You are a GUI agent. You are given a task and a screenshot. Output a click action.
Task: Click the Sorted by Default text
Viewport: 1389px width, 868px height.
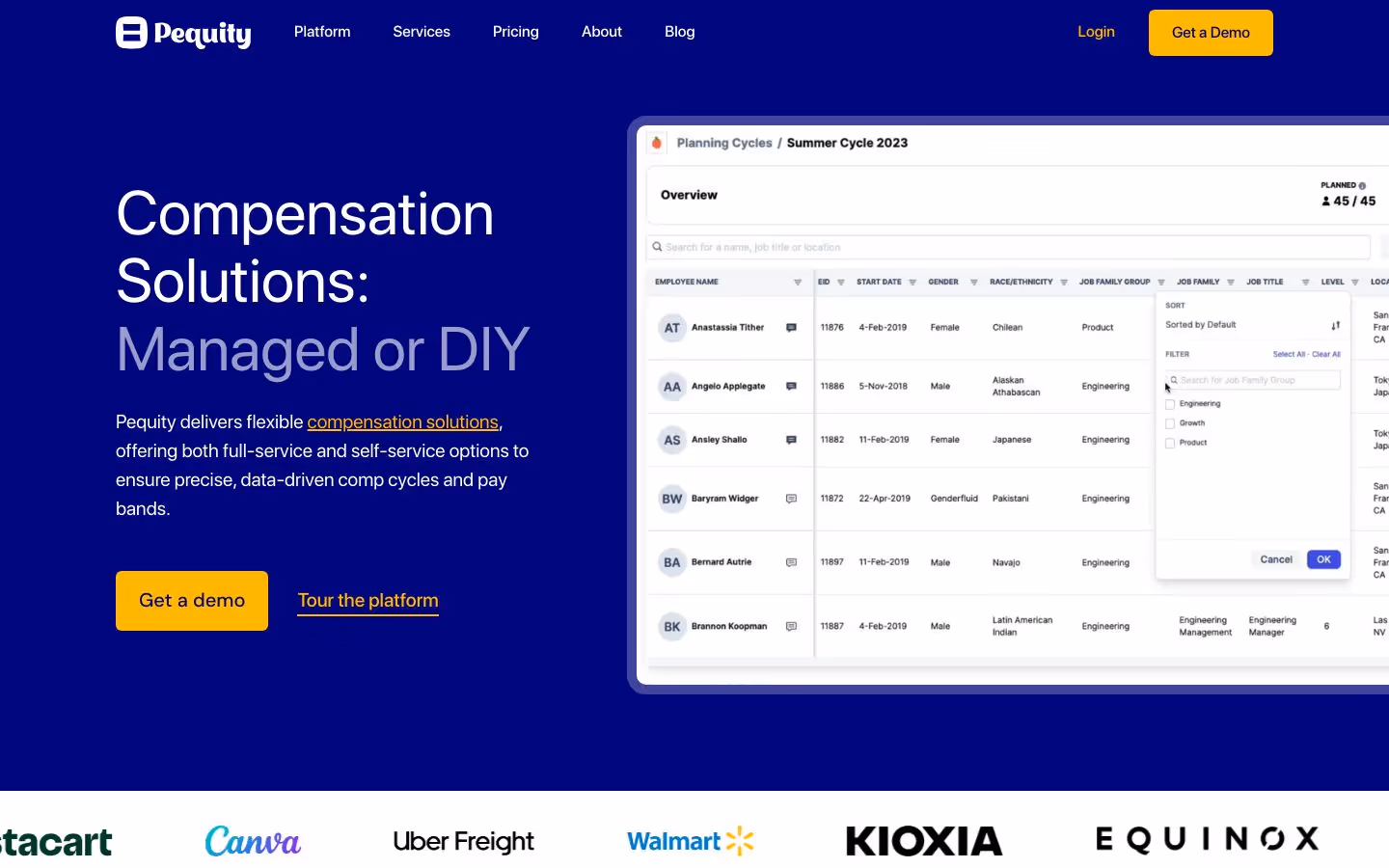[x=1200, y=325]
